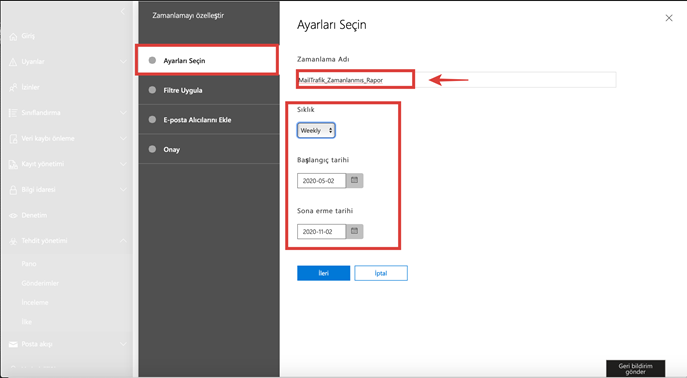Open the Giriş home icon in sidebar
The image size is (687, 378).
[13, 36]
